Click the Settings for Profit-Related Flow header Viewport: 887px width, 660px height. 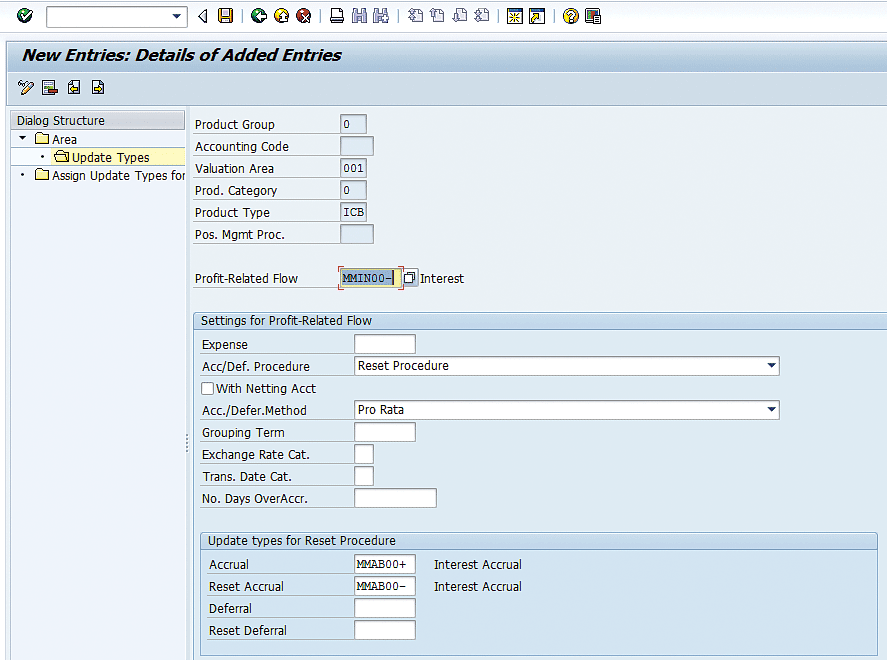(286, 321)
